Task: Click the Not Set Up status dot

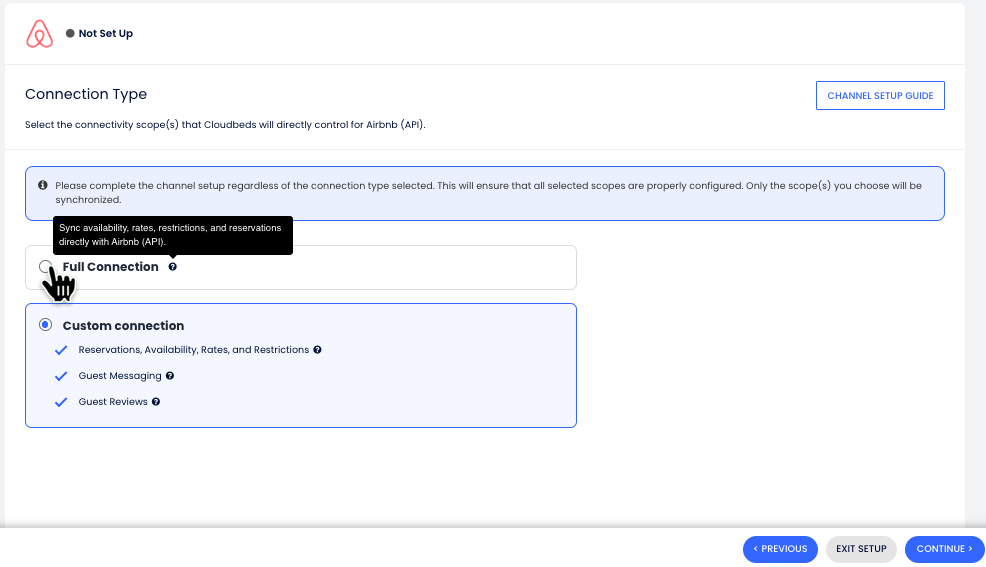Action: click(70, 34)
